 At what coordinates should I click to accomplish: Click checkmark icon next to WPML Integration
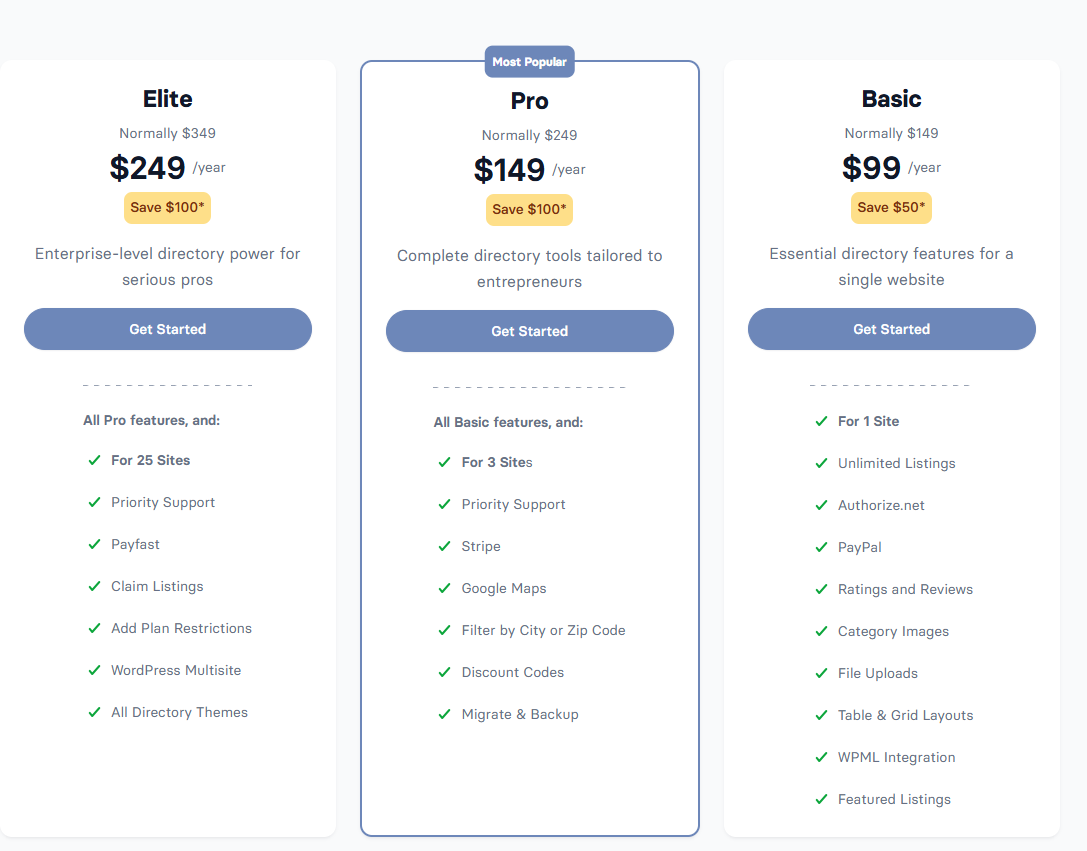(x=821, y=757)
